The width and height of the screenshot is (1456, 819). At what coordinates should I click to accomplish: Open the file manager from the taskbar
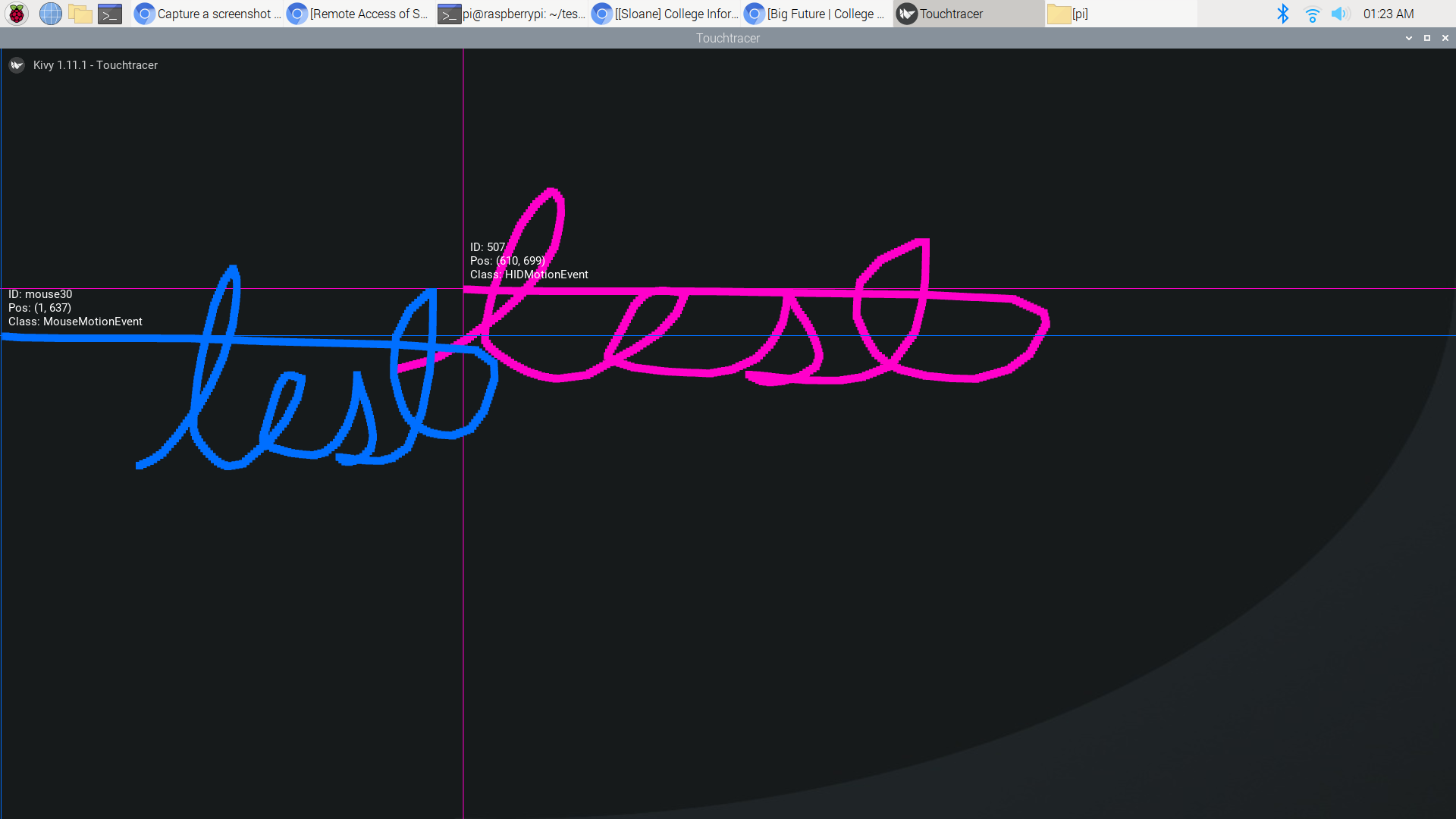click(x=80, y=14)
